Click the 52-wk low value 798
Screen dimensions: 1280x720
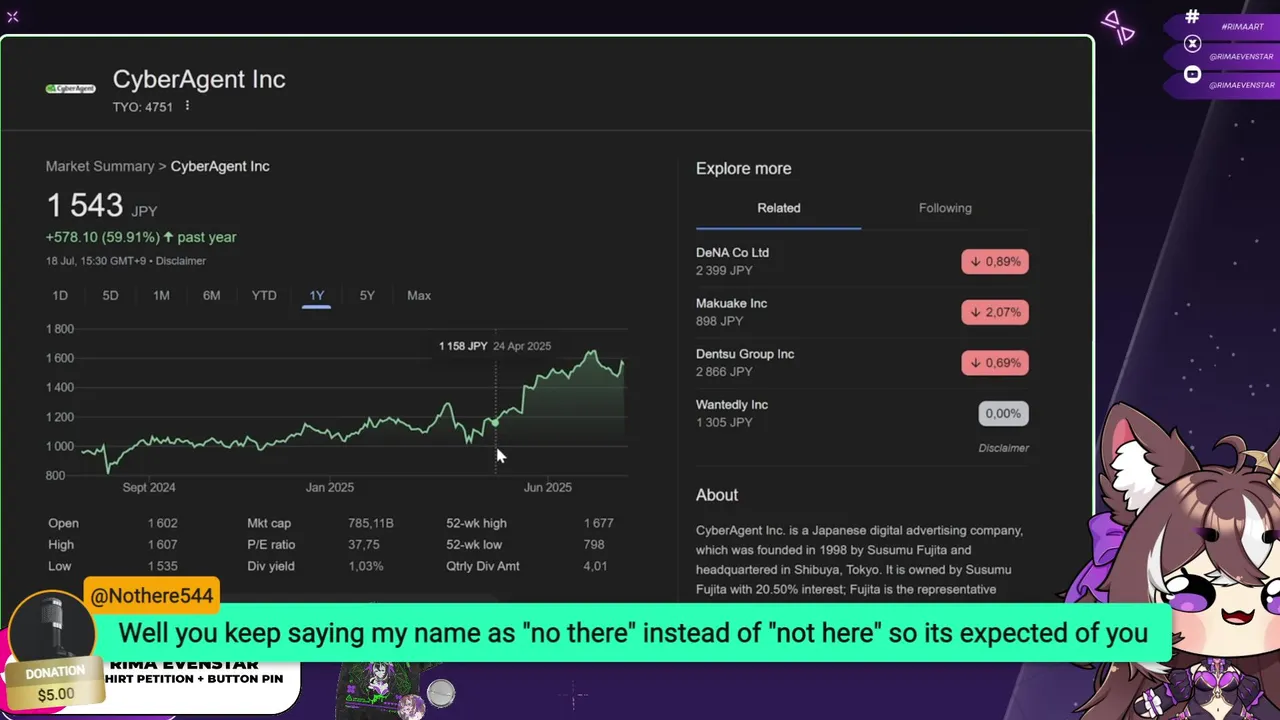[x=594, y=545]
